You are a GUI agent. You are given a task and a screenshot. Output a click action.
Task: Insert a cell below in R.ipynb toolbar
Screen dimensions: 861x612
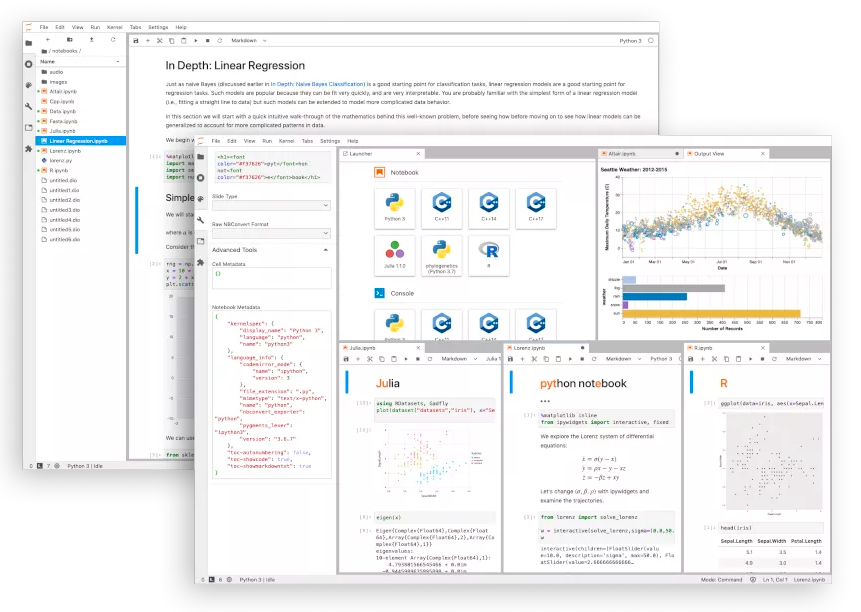tap(702, 359)
